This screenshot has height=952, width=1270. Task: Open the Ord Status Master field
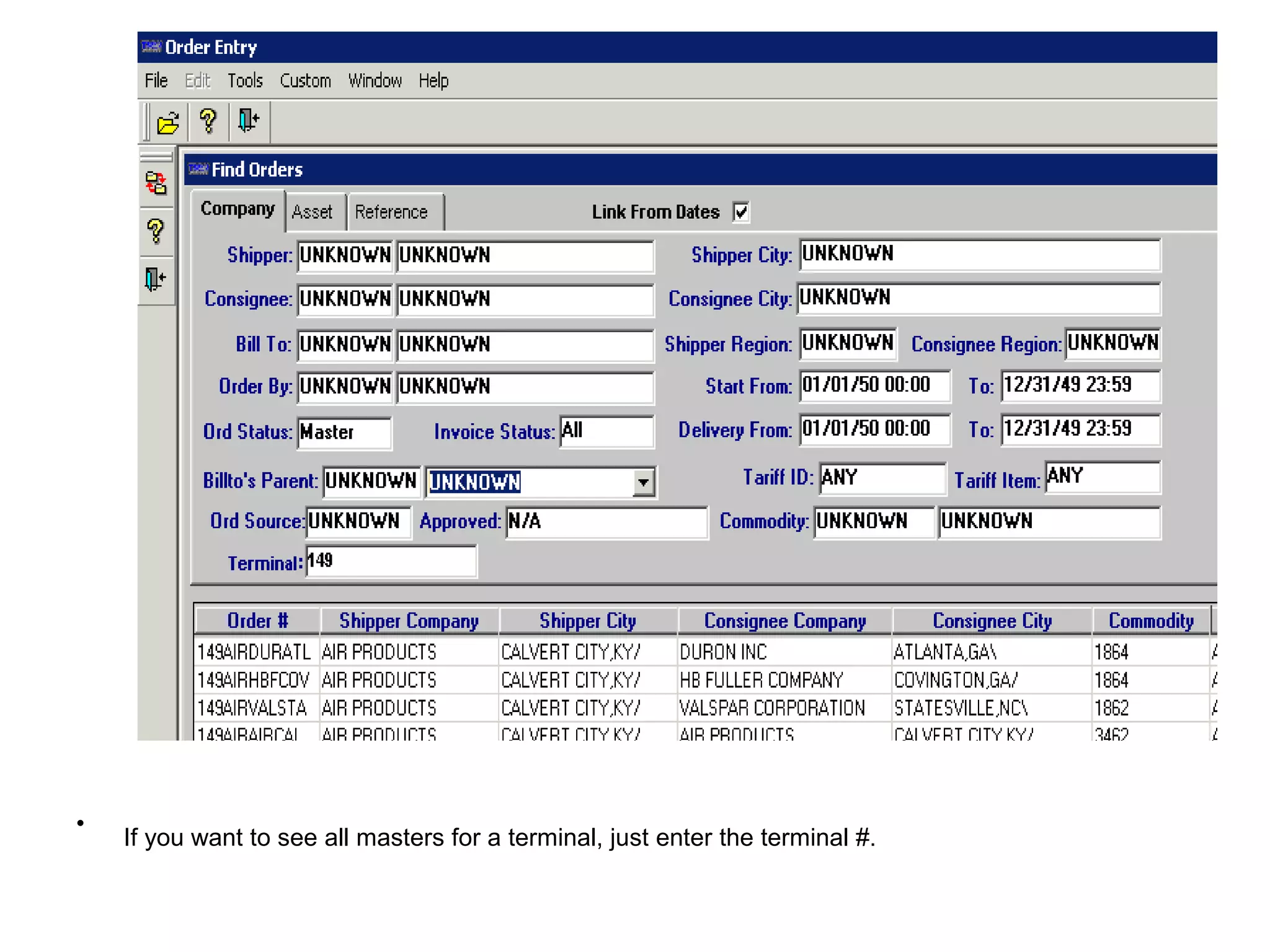(344, 432)
